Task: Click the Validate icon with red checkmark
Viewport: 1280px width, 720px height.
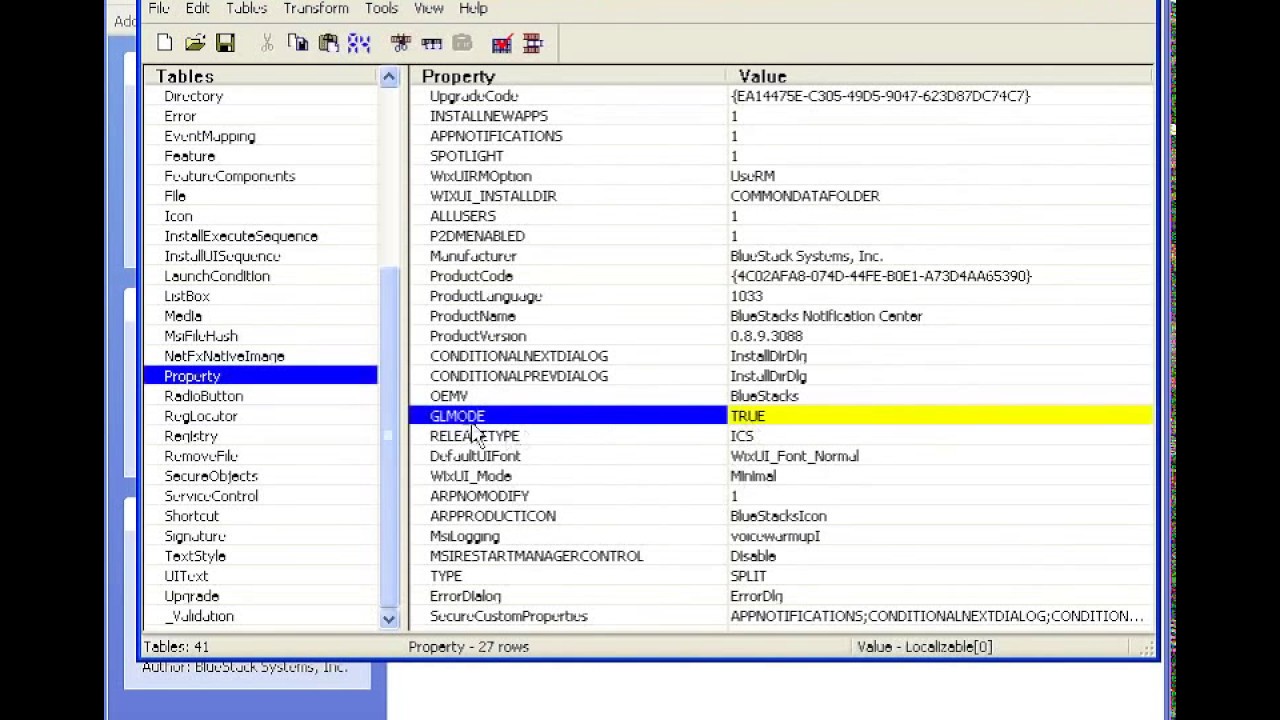Action: click(x=502, y=42)
